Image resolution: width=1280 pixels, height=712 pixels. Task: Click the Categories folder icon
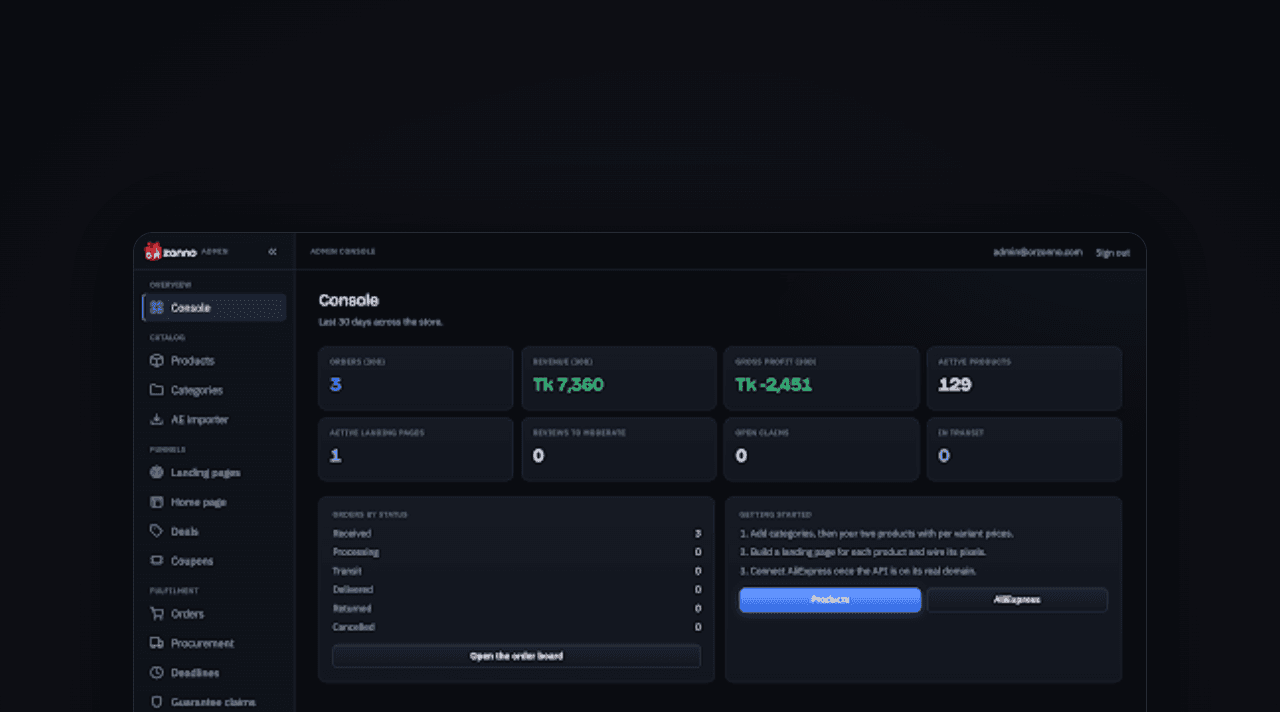click(x=157, y=390)
